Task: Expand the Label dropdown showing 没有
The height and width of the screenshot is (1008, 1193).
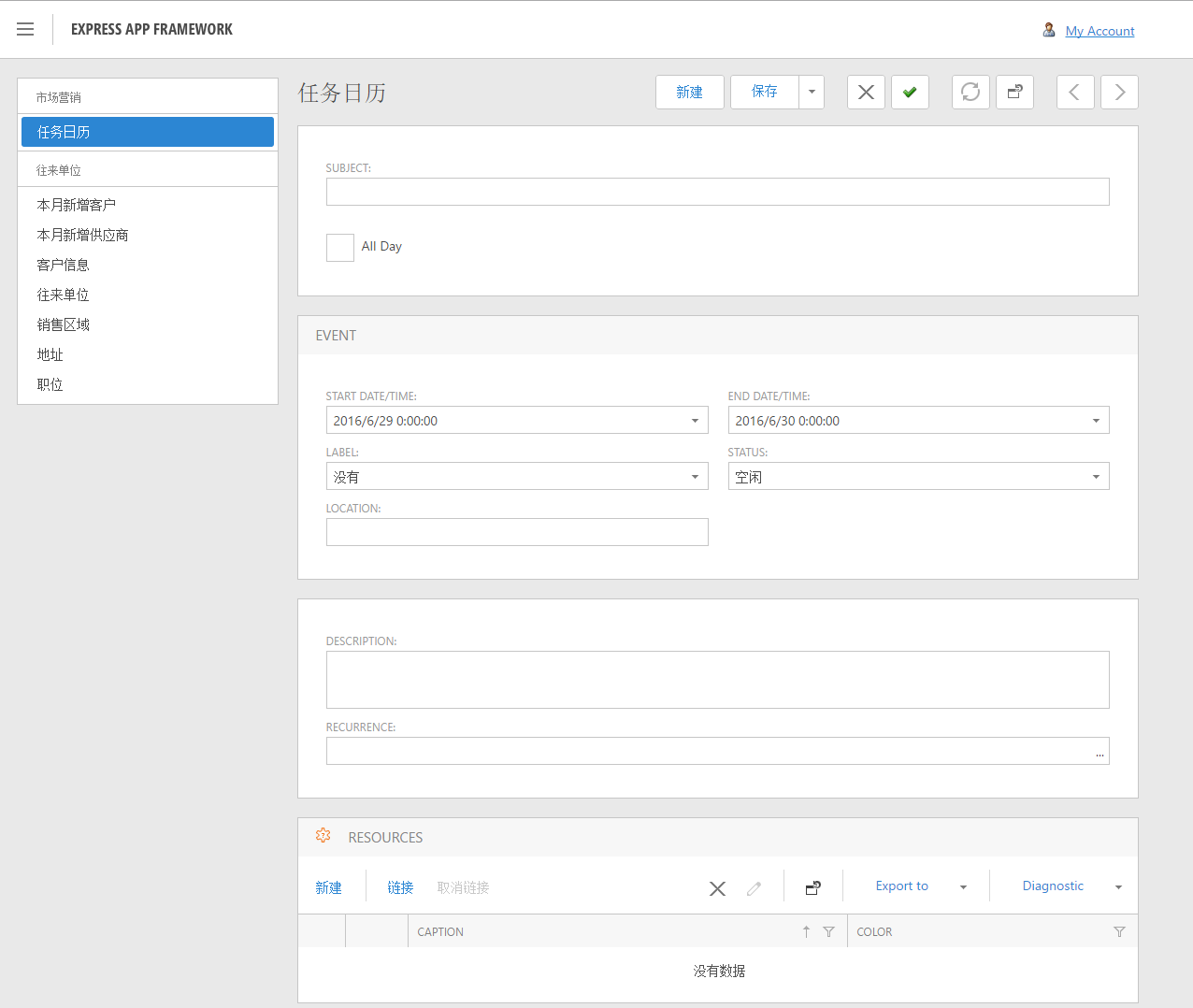Action: point(695,477)
